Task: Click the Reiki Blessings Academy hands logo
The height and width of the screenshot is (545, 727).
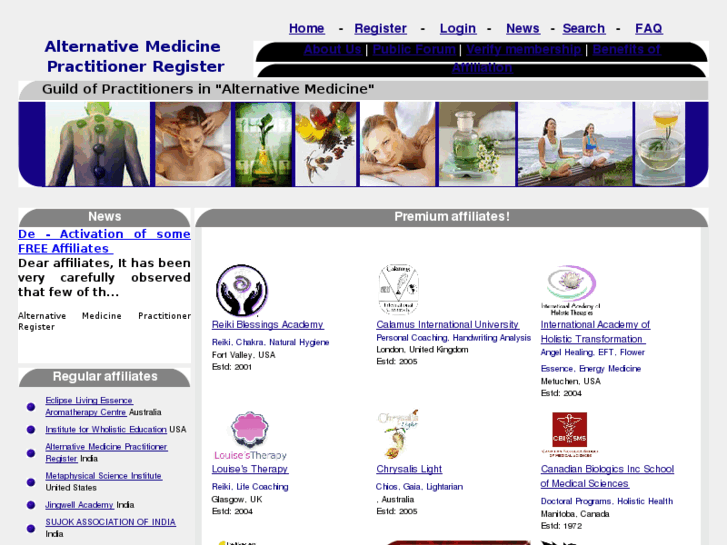Action: (x=242, y=290)
